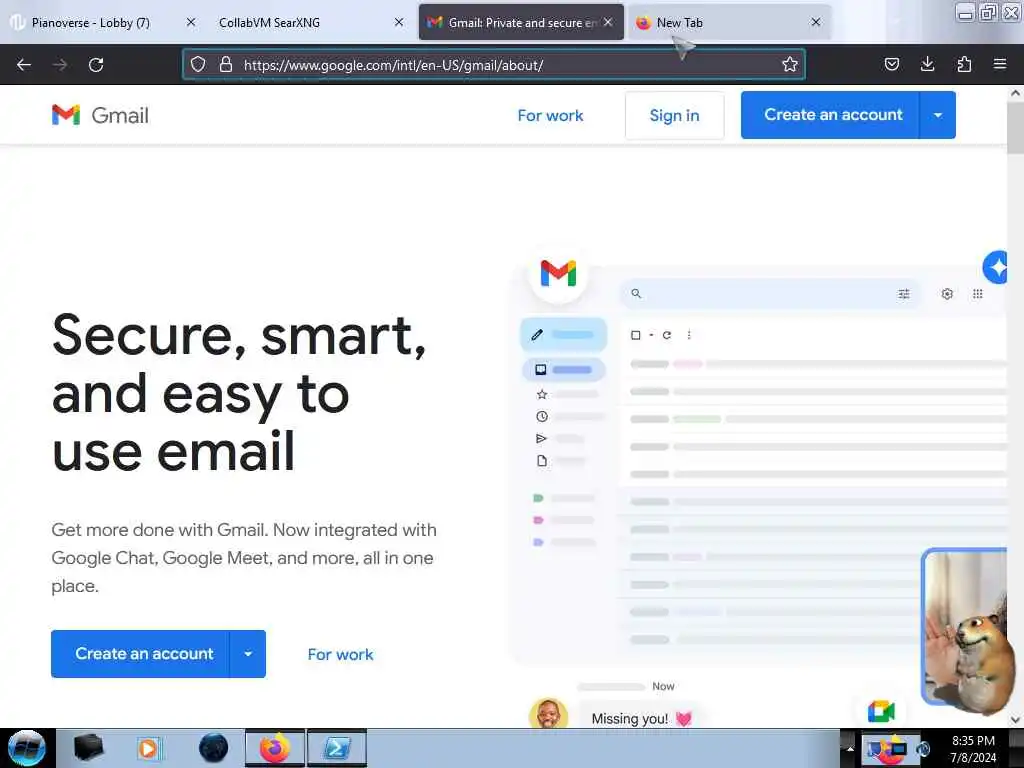The width and height of the screenshot is (1024, 768).
Task: Open the For work link below headline
Action: (x=340, y=654)
